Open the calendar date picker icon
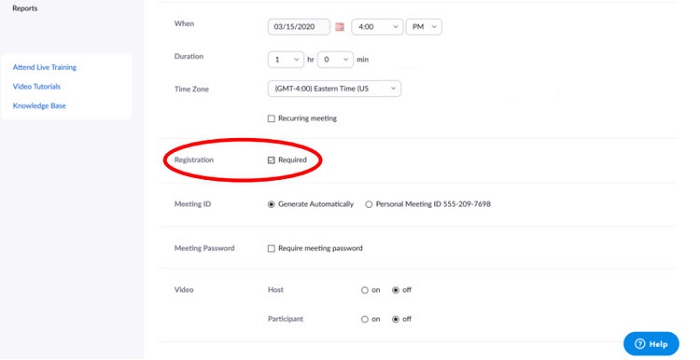Image resolution: width=700 pixels, height=360 pixels. (x=340, y=27)
